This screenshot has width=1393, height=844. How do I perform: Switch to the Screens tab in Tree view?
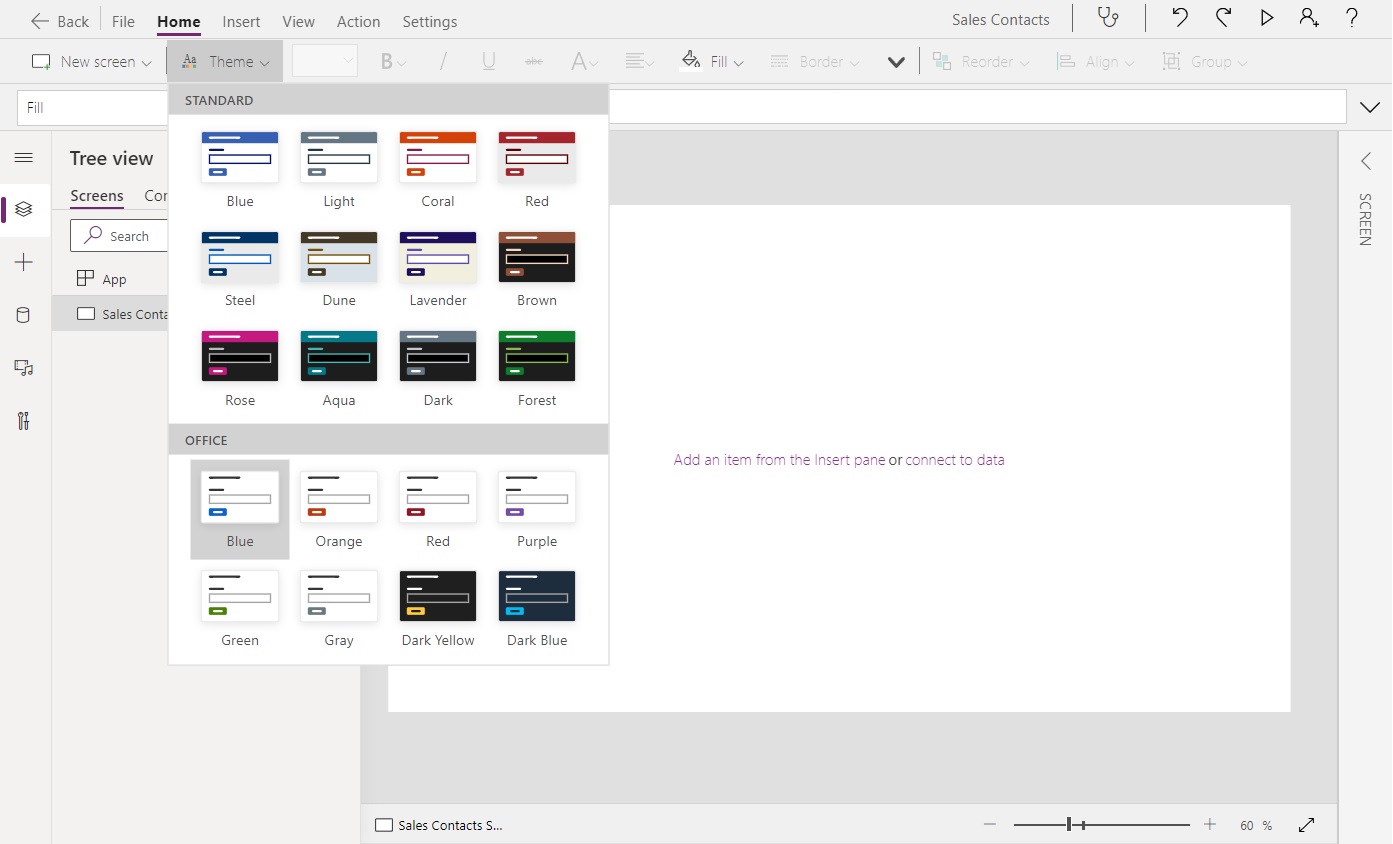pyautogui.click(x=95, y=196)
